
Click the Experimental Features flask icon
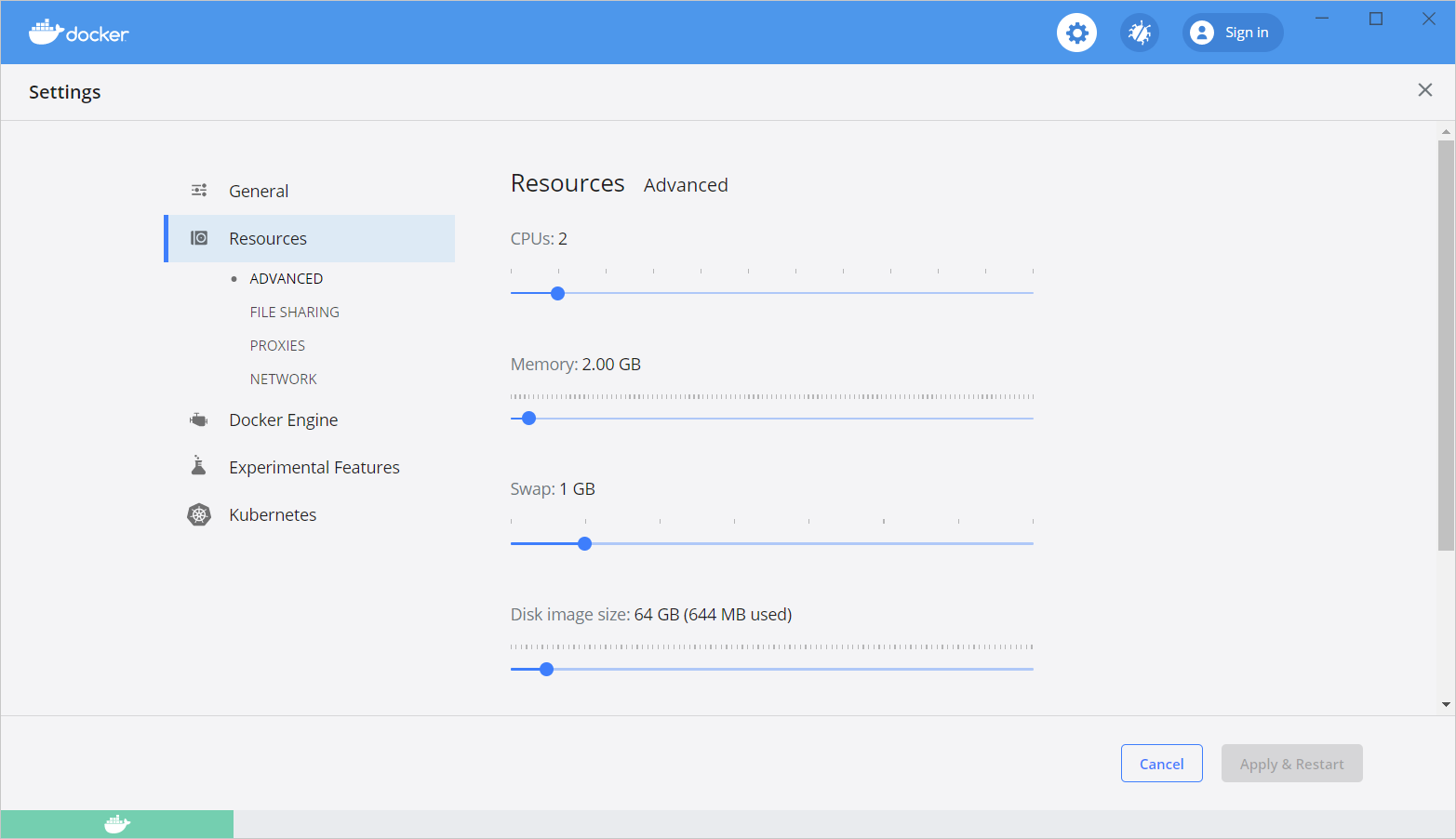click(x=198, y=465)
